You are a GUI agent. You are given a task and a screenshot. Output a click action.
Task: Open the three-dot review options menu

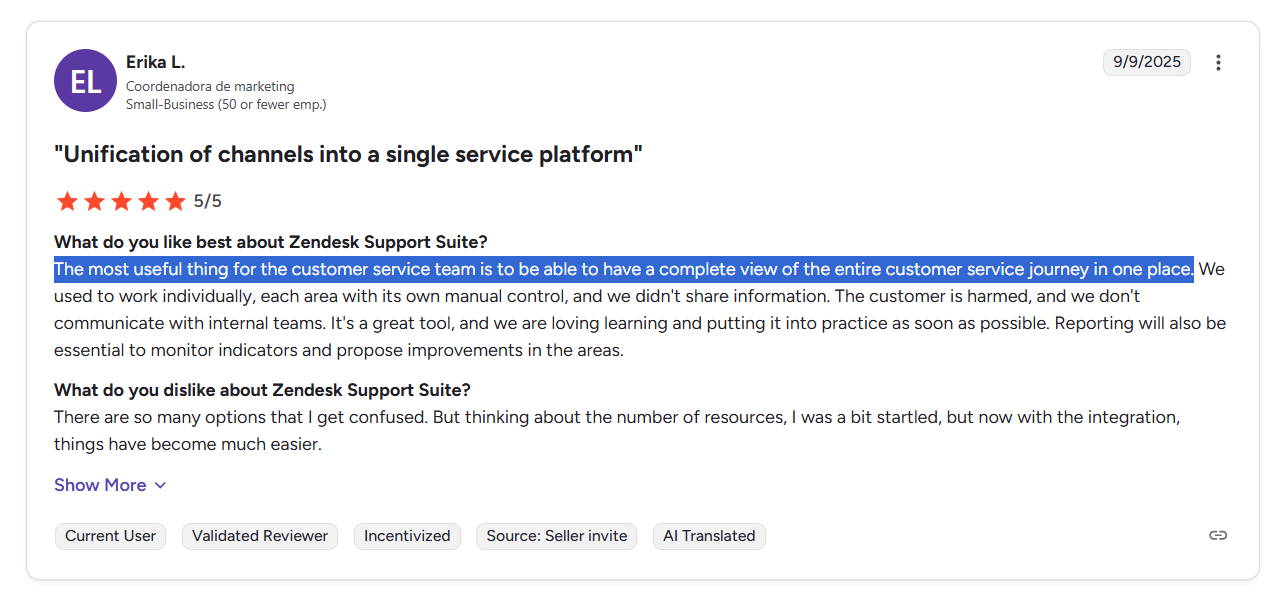coord(1218,62)
